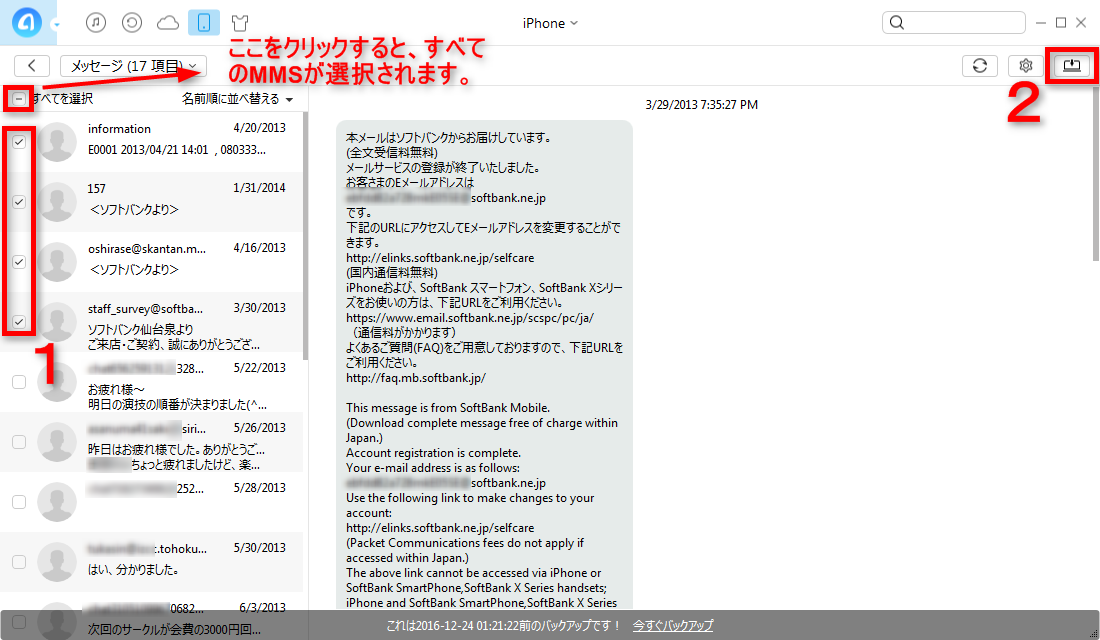Click the 5/30/2013 tohoku contact avatar

pyautogui.click(x=57, y=561)
